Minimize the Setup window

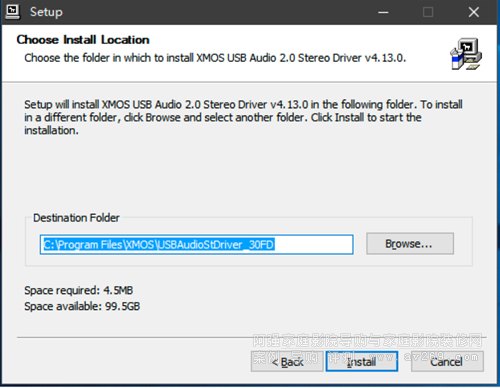(x=383, y=12)
